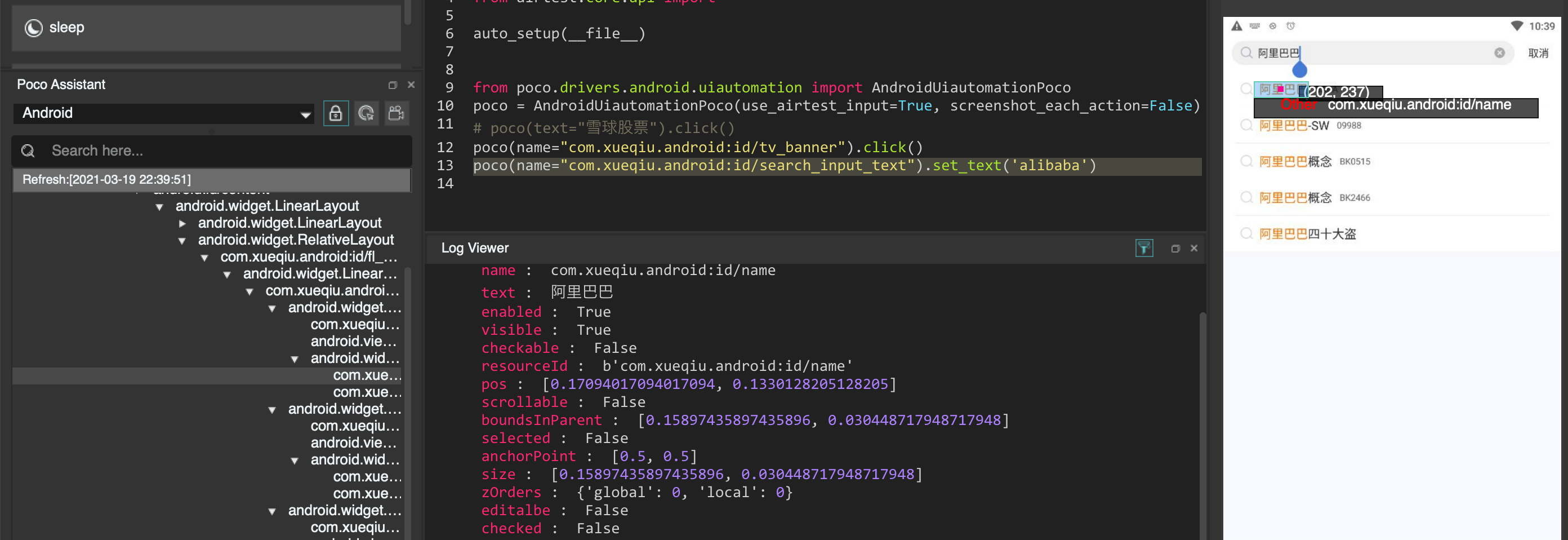Click the 'zOrders' log entry
This screenshot has width=1568, height=540.
coord(636,492)
